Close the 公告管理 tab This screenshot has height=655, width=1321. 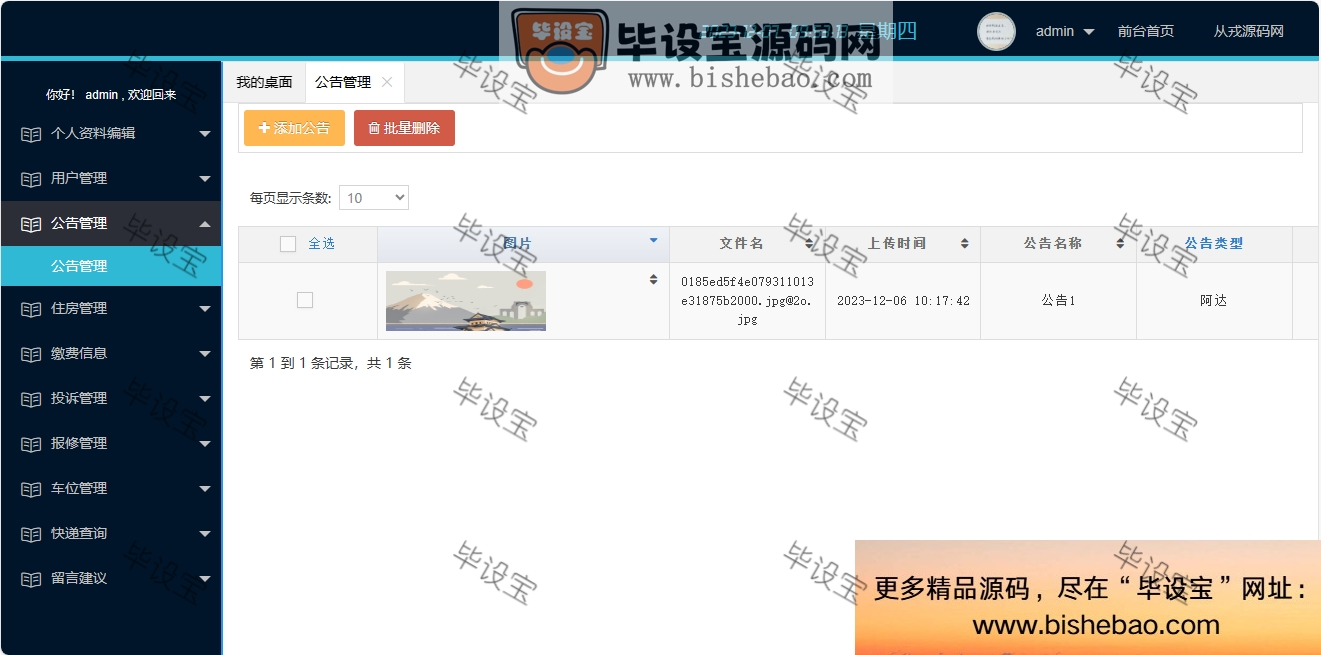[387, 82]
